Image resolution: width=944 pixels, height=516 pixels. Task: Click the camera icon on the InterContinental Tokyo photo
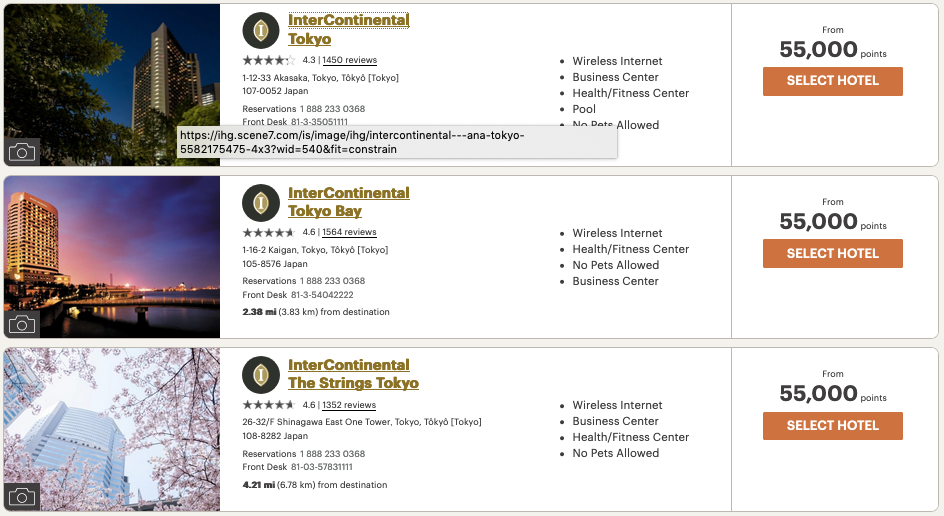22,152
